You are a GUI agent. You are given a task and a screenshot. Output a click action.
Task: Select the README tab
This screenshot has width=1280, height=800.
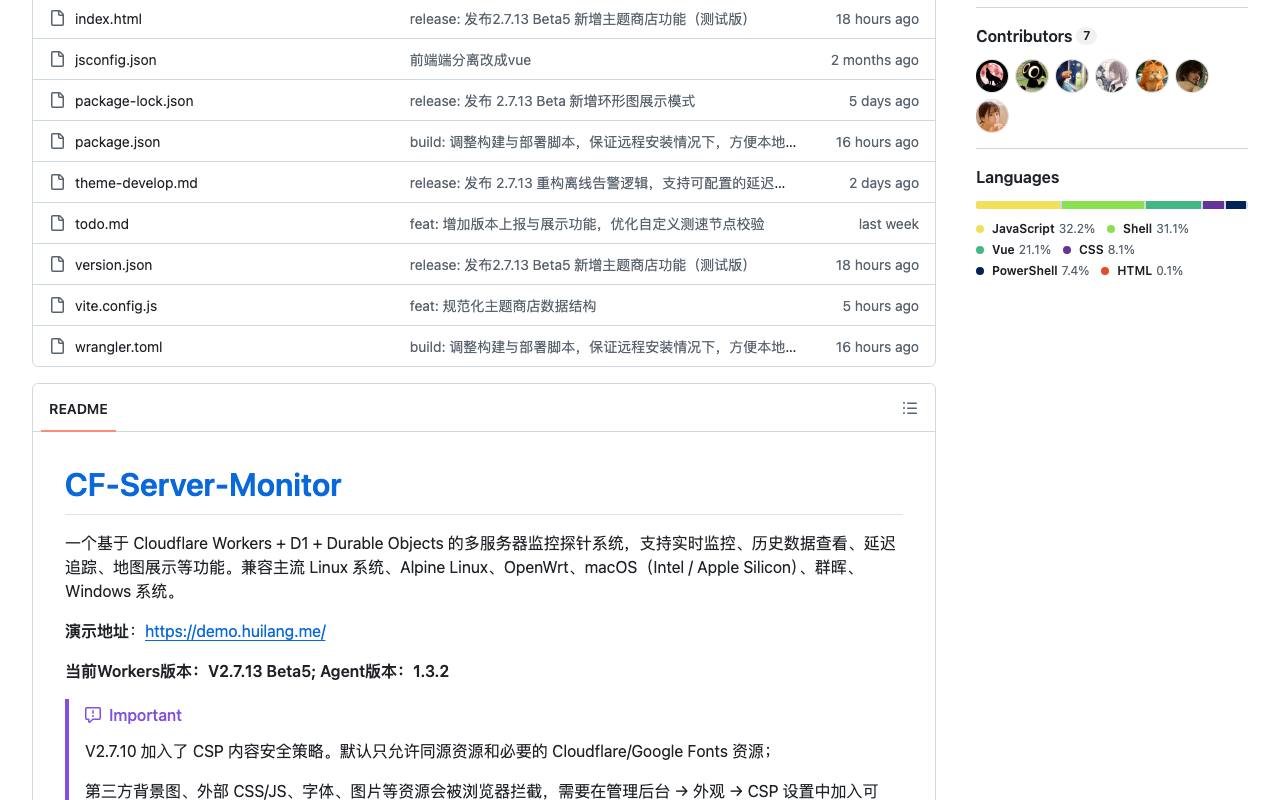coord(78,409)
